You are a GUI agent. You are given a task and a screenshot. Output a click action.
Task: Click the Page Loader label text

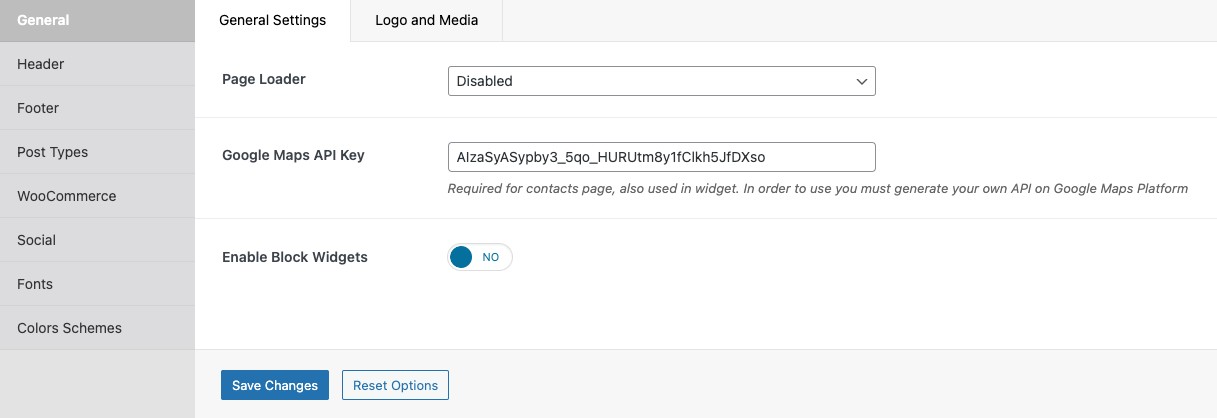coord(264,79)
